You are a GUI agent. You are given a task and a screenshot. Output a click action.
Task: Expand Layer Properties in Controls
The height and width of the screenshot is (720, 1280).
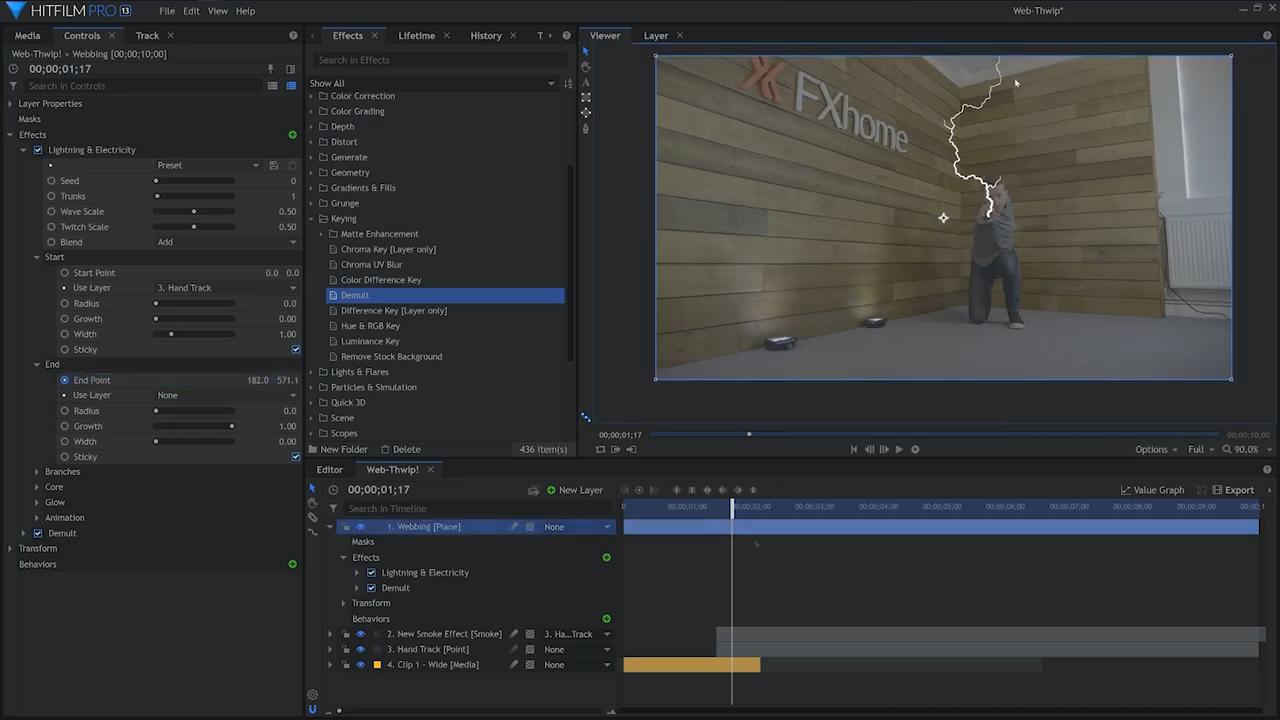click(10, 104)
